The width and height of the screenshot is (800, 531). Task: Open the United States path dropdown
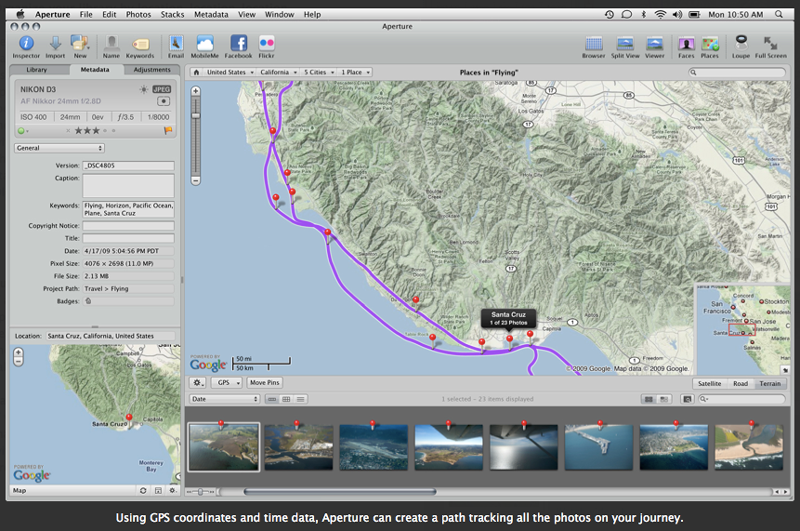click(x=230, y=72)
